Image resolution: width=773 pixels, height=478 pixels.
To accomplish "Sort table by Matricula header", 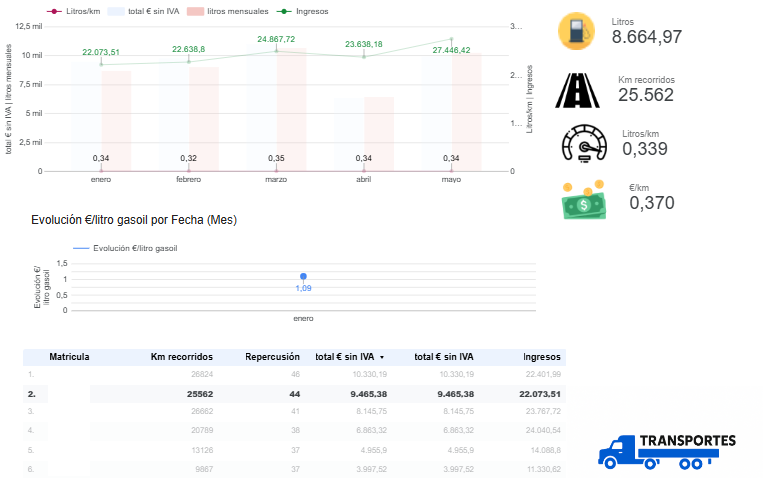I will tap(69, 357).
